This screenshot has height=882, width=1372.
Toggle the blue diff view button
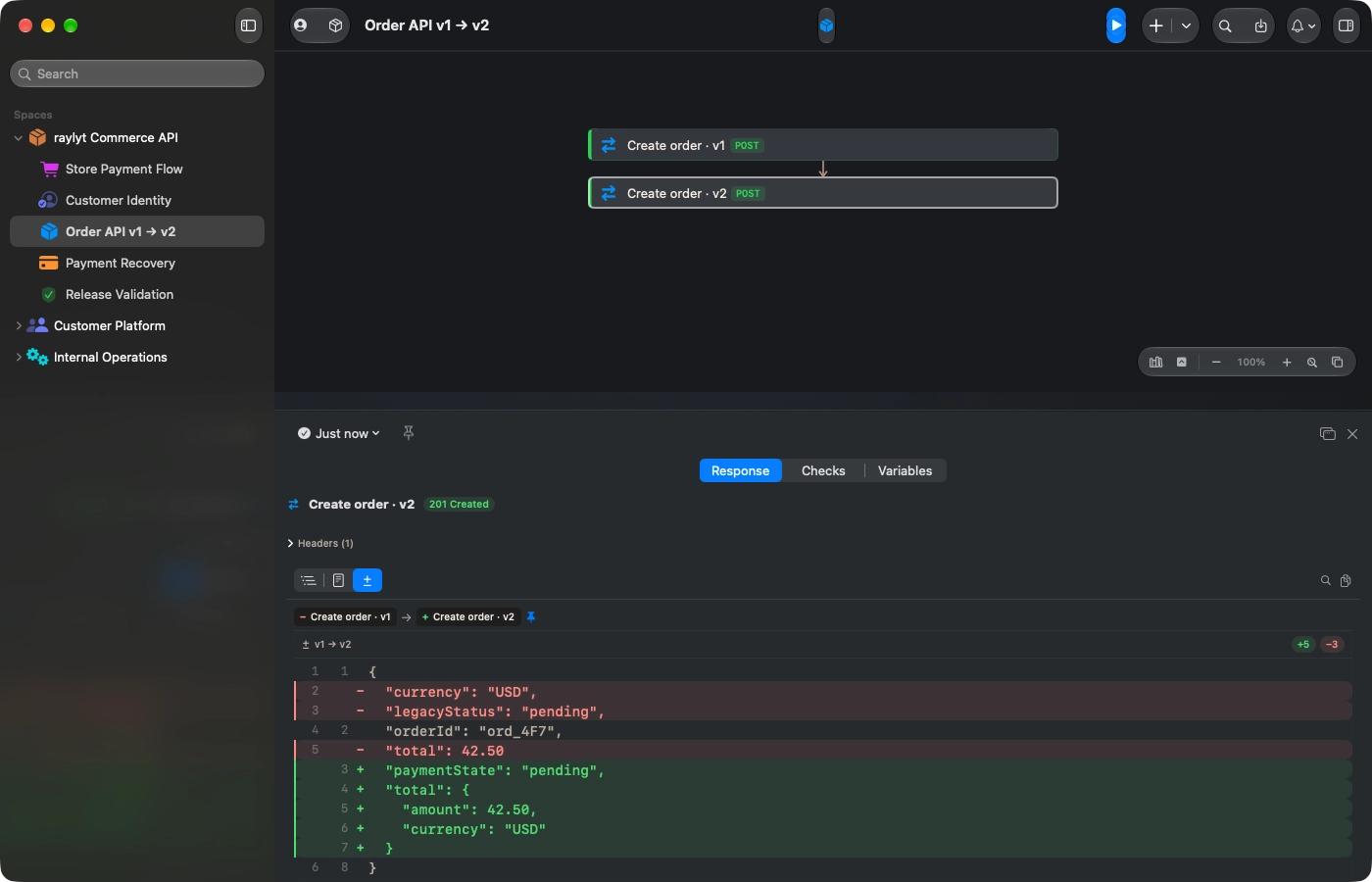(x=367, y=580)
